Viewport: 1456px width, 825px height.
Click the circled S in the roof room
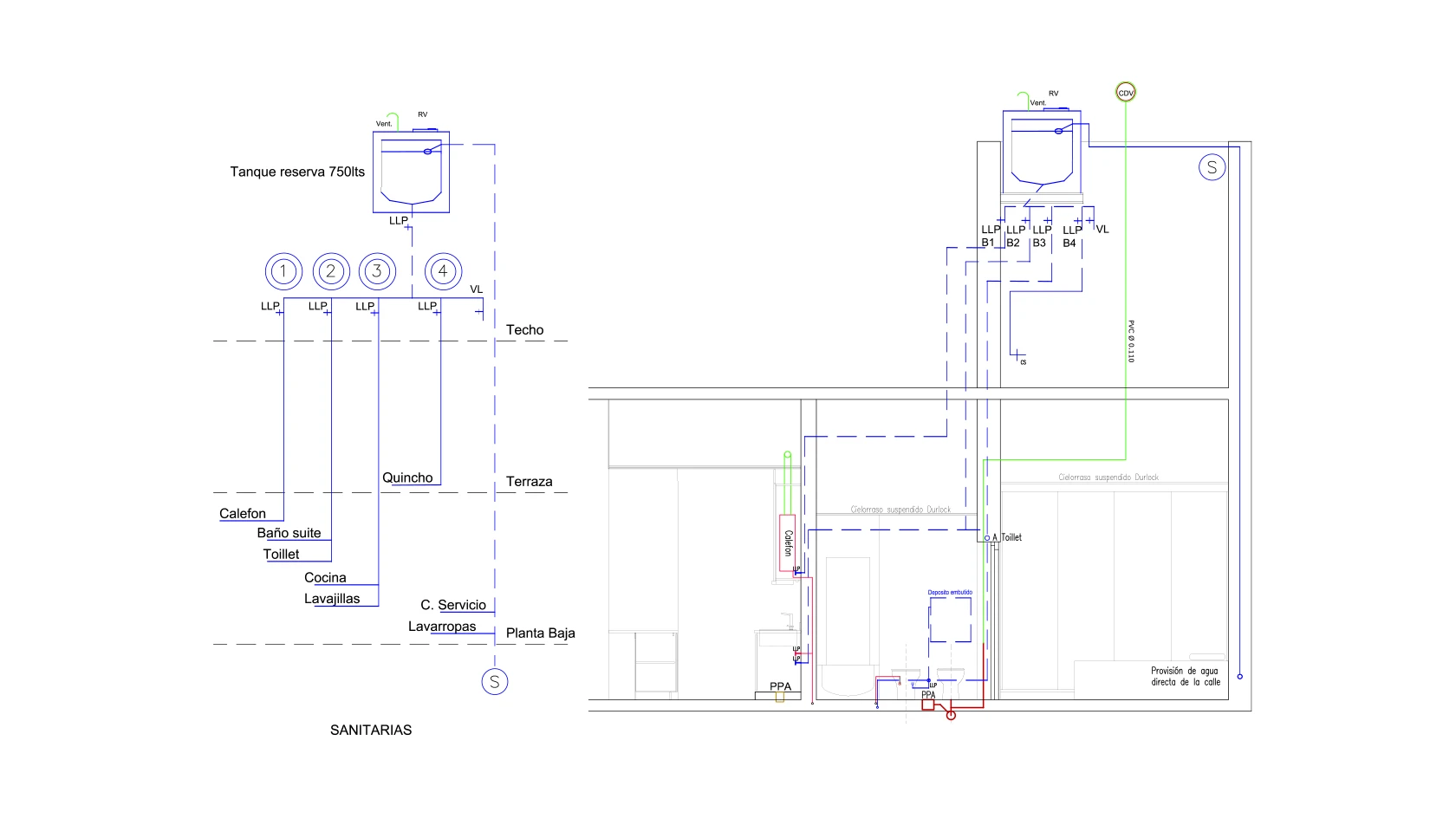click(1212, 167)
